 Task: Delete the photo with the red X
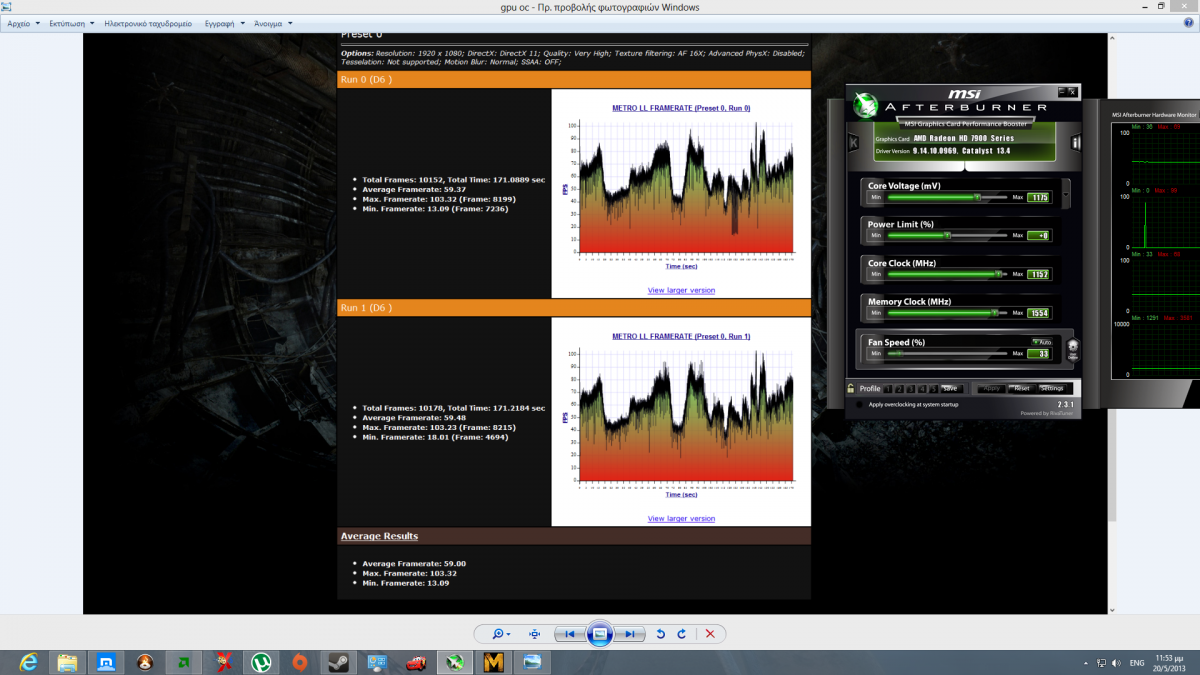[710, 634]
